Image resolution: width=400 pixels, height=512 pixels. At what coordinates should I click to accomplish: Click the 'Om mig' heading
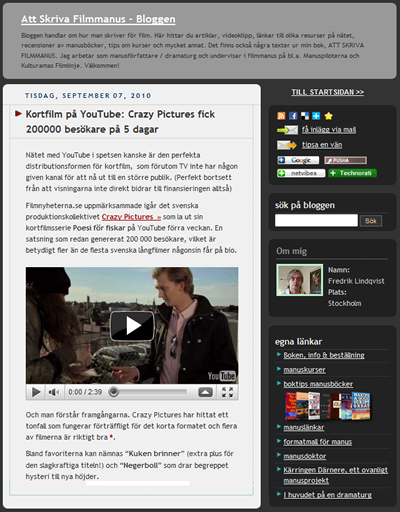[x=291, y=251]
